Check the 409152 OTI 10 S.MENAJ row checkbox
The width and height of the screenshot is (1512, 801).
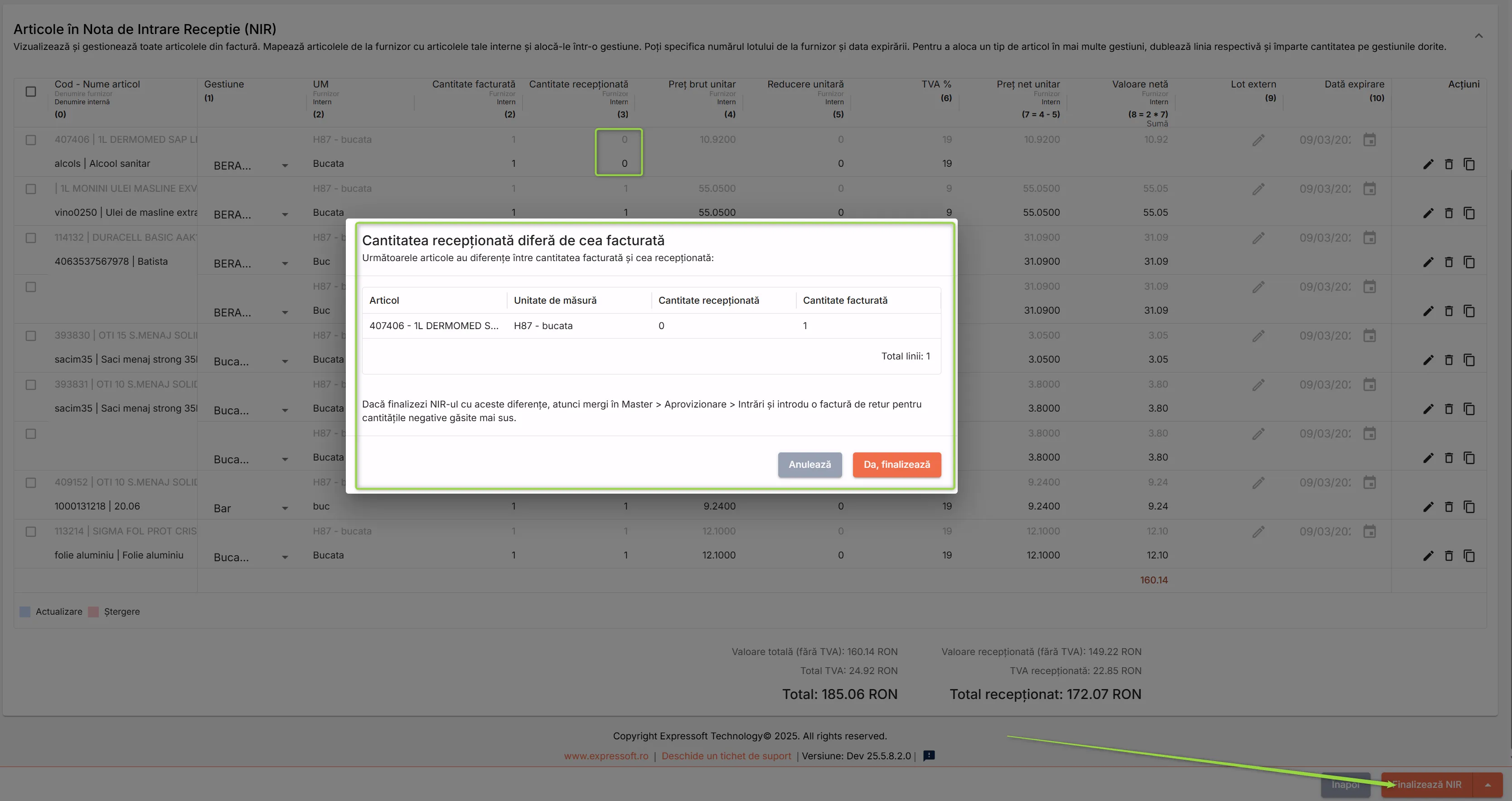(31, 483)
